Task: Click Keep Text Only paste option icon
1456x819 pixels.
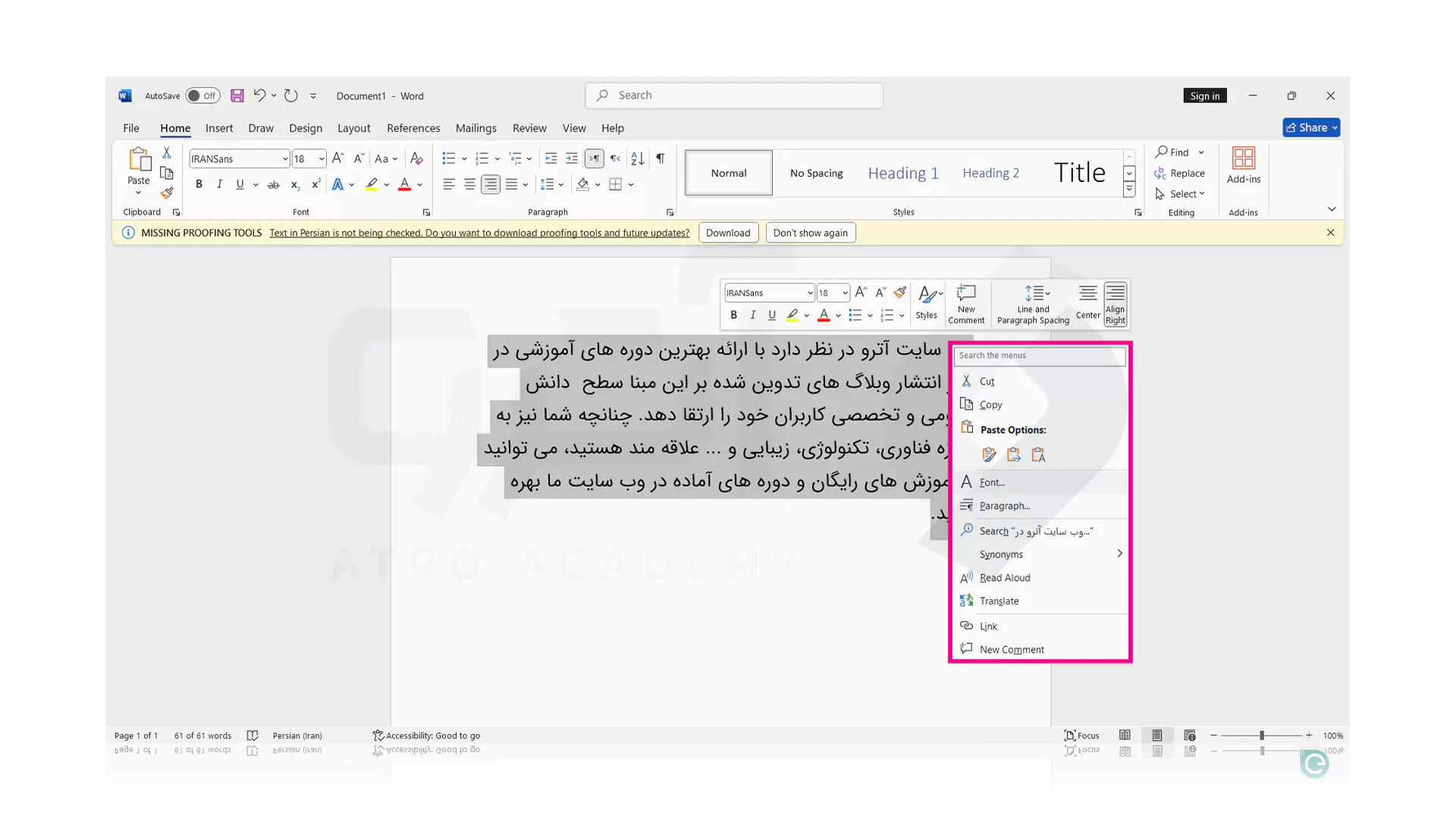Action: [x=1038, y=454]
